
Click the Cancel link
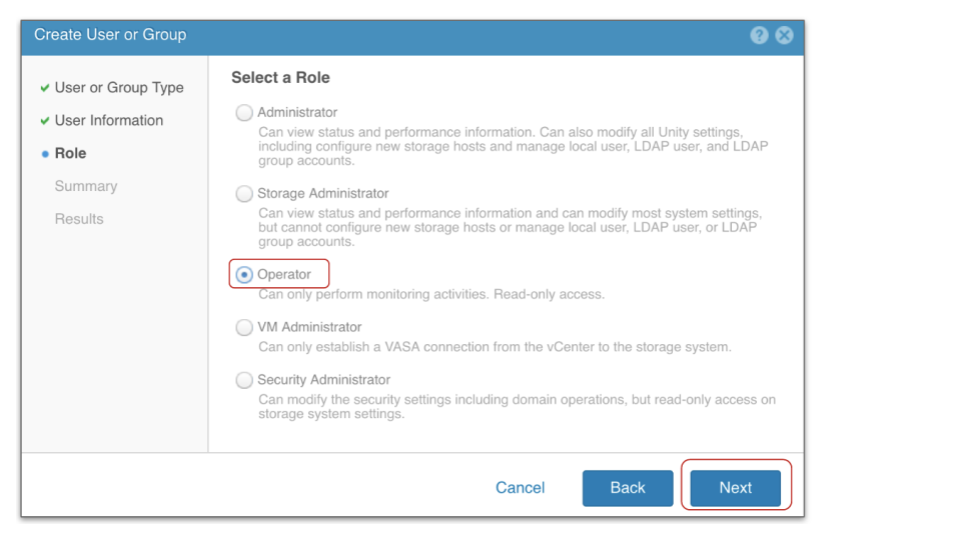coord(520,488)
